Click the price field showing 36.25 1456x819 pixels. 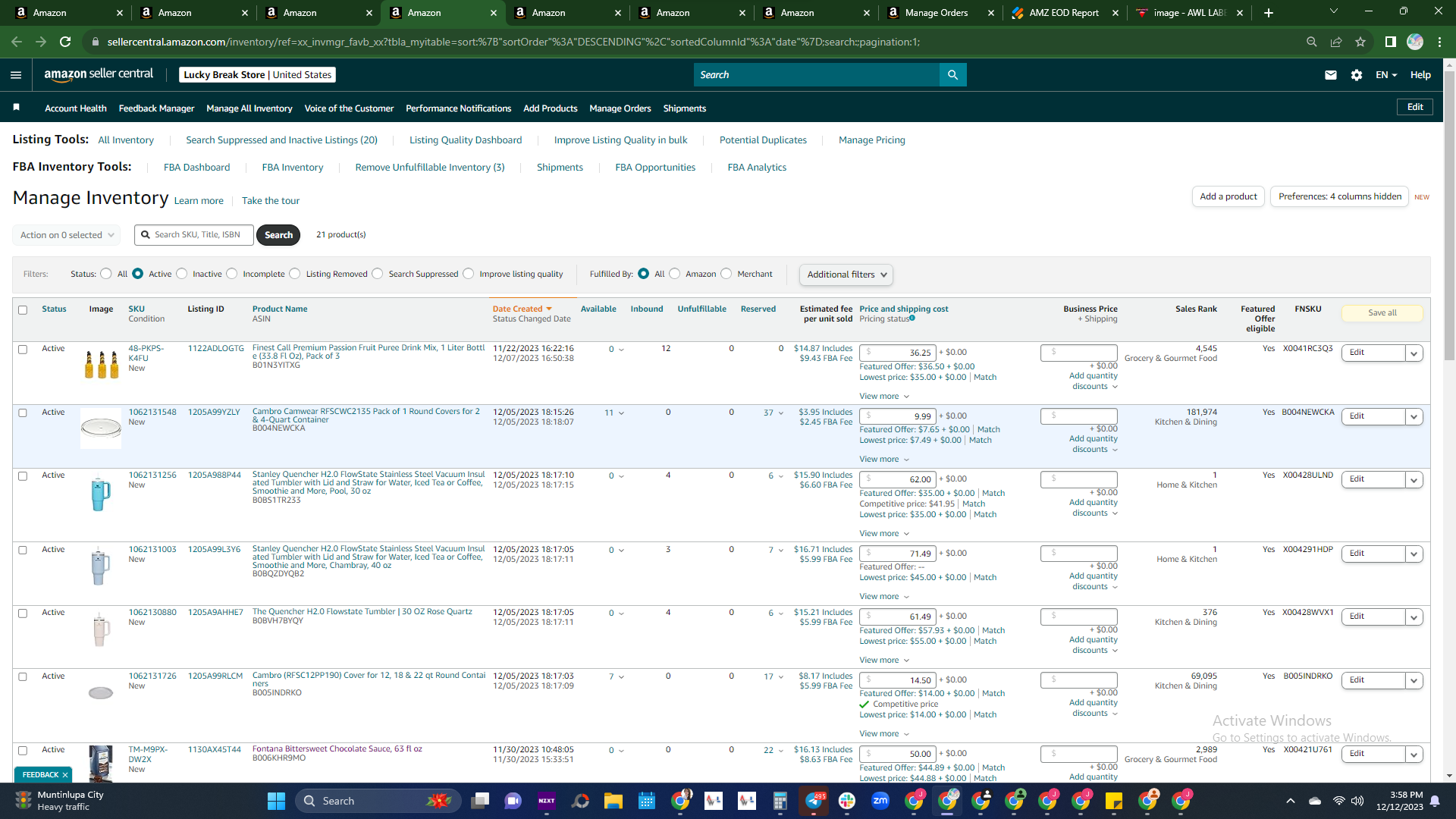tap(897, 353)
